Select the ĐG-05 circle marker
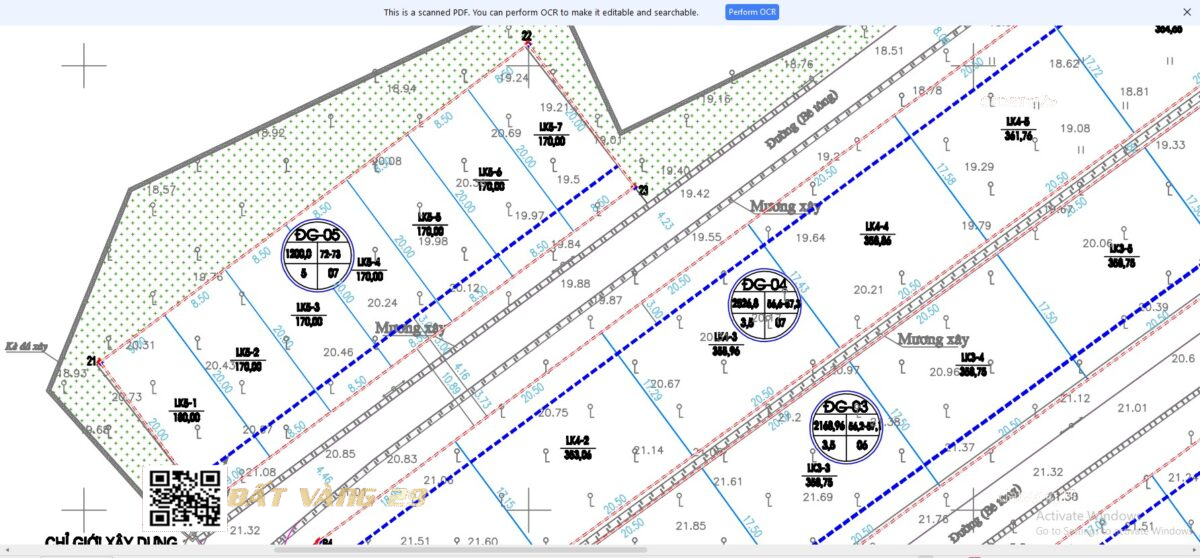 318,253
